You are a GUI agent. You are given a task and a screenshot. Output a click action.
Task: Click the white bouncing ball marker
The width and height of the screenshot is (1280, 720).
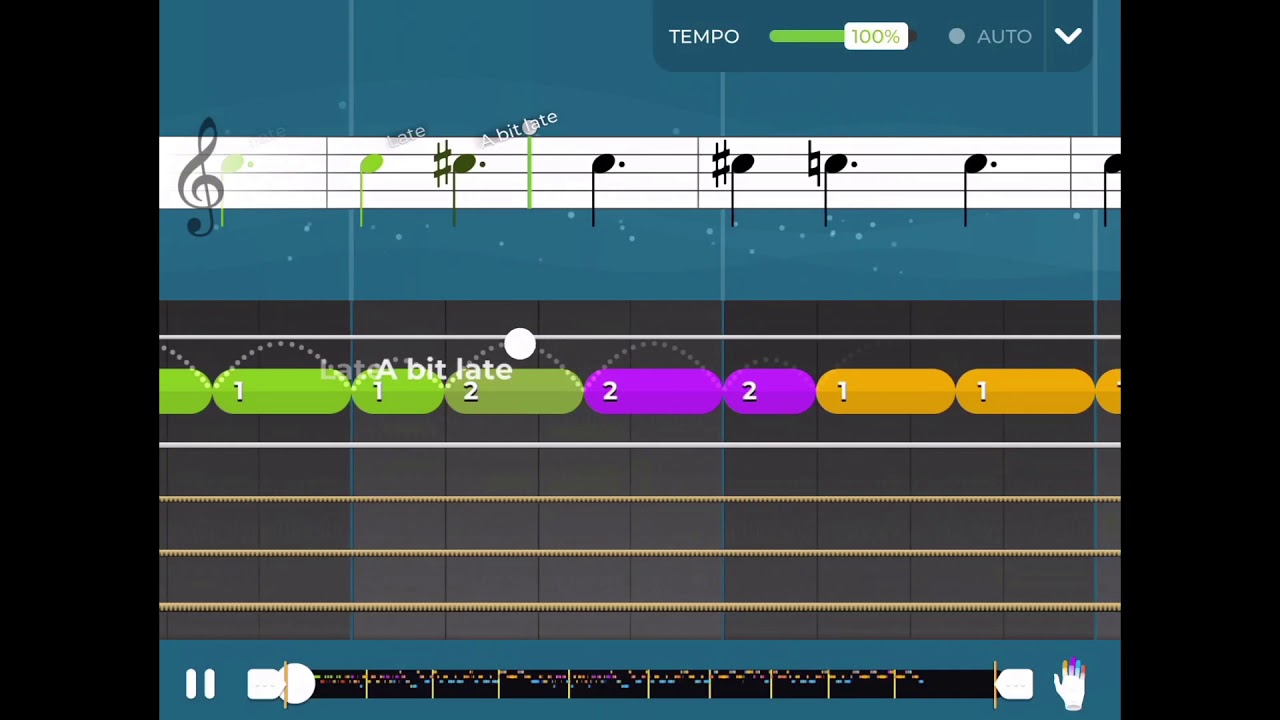(520, 344)
